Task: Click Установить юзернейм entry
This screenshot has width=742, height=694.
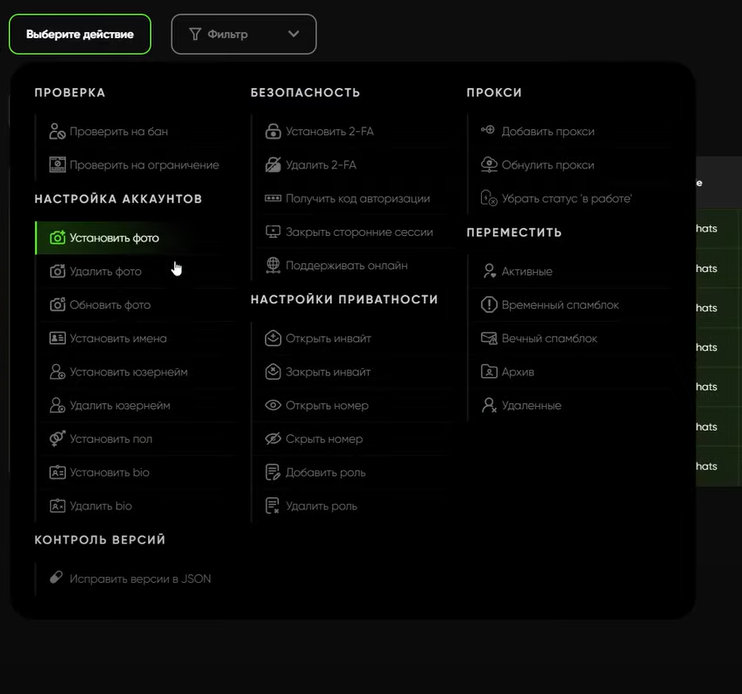Action: [x=128, y=372]
